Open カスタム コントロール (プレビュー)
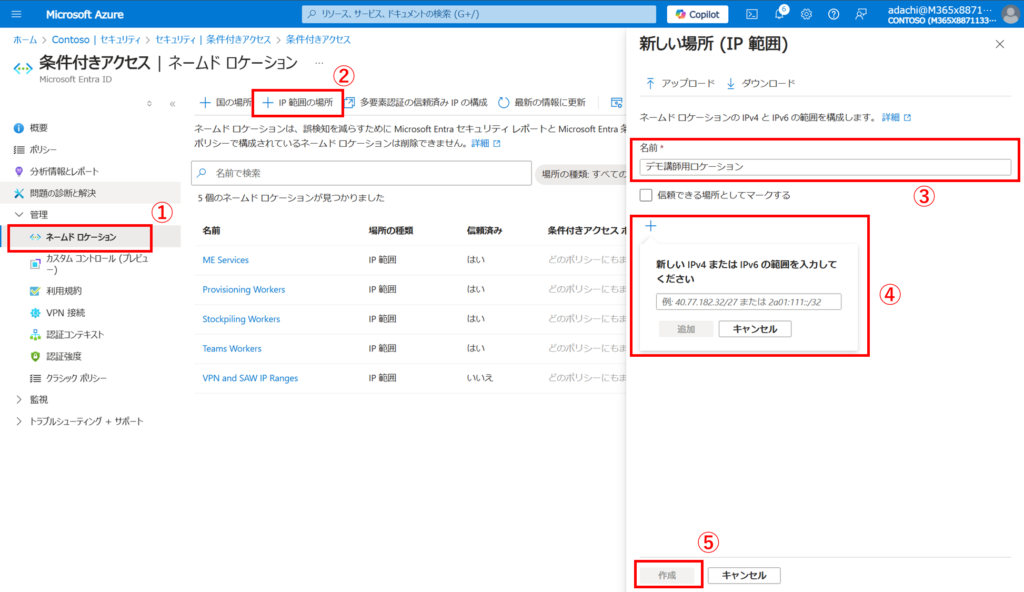This screenshot has height=592, width=1024. [98, 264]
